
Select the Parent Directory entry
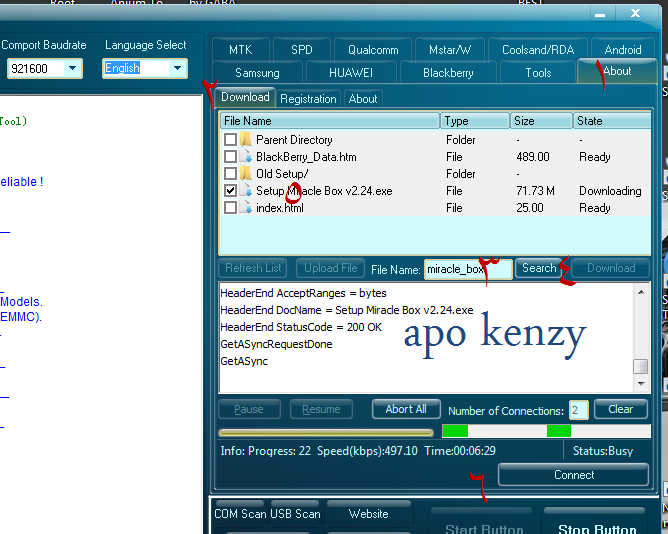tap(294, 140)
